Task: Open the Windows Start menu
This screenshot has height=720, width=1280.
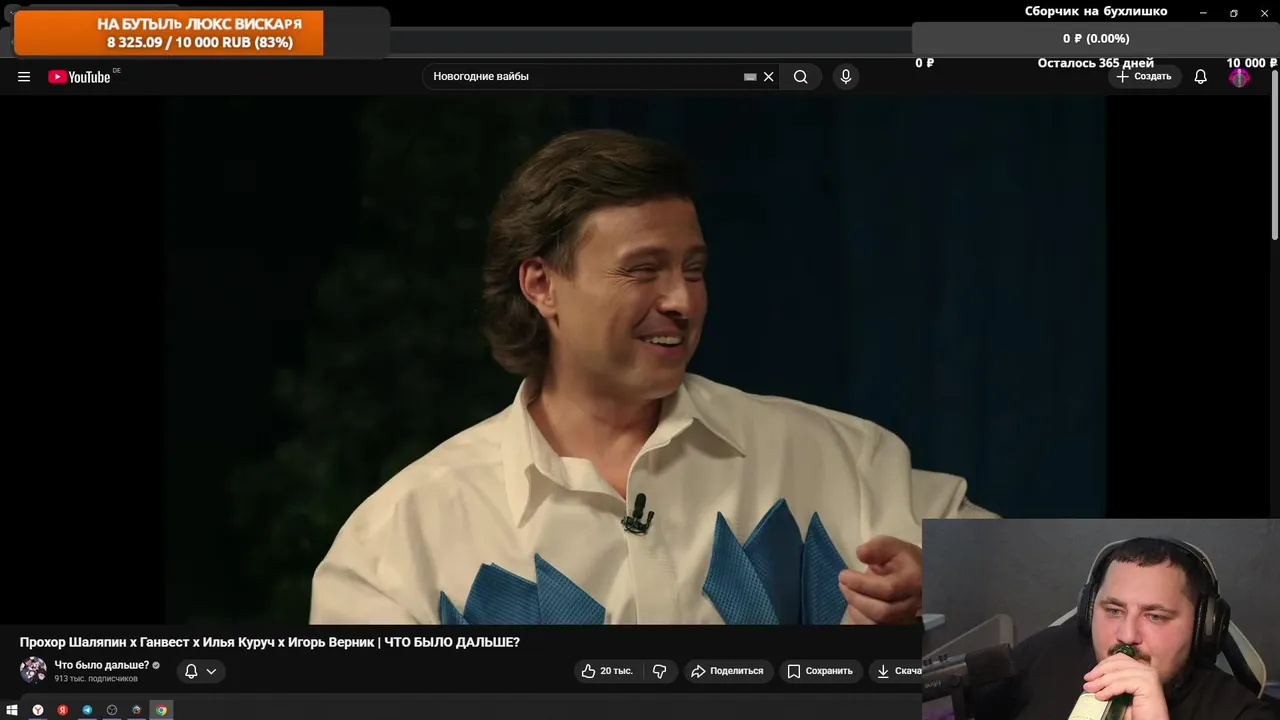Action: click(12, 710)
